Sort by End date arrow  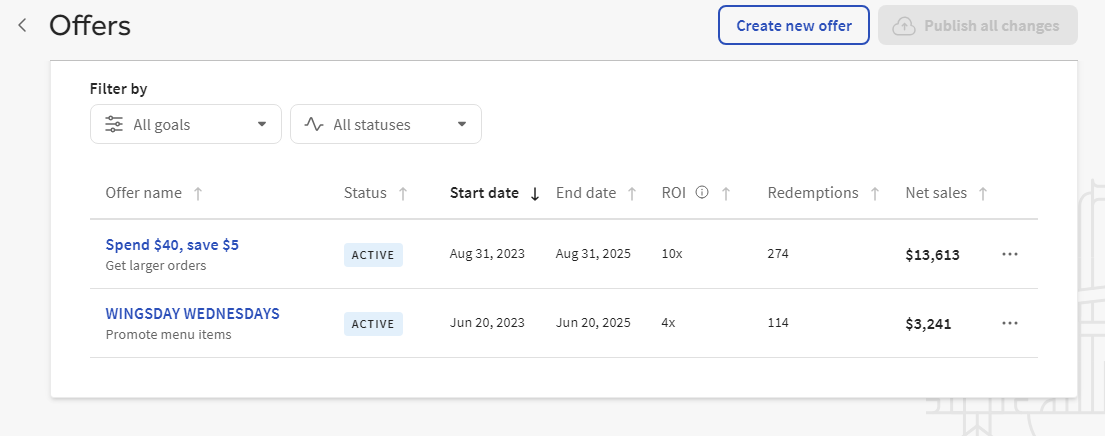click(x=632, y=194)
